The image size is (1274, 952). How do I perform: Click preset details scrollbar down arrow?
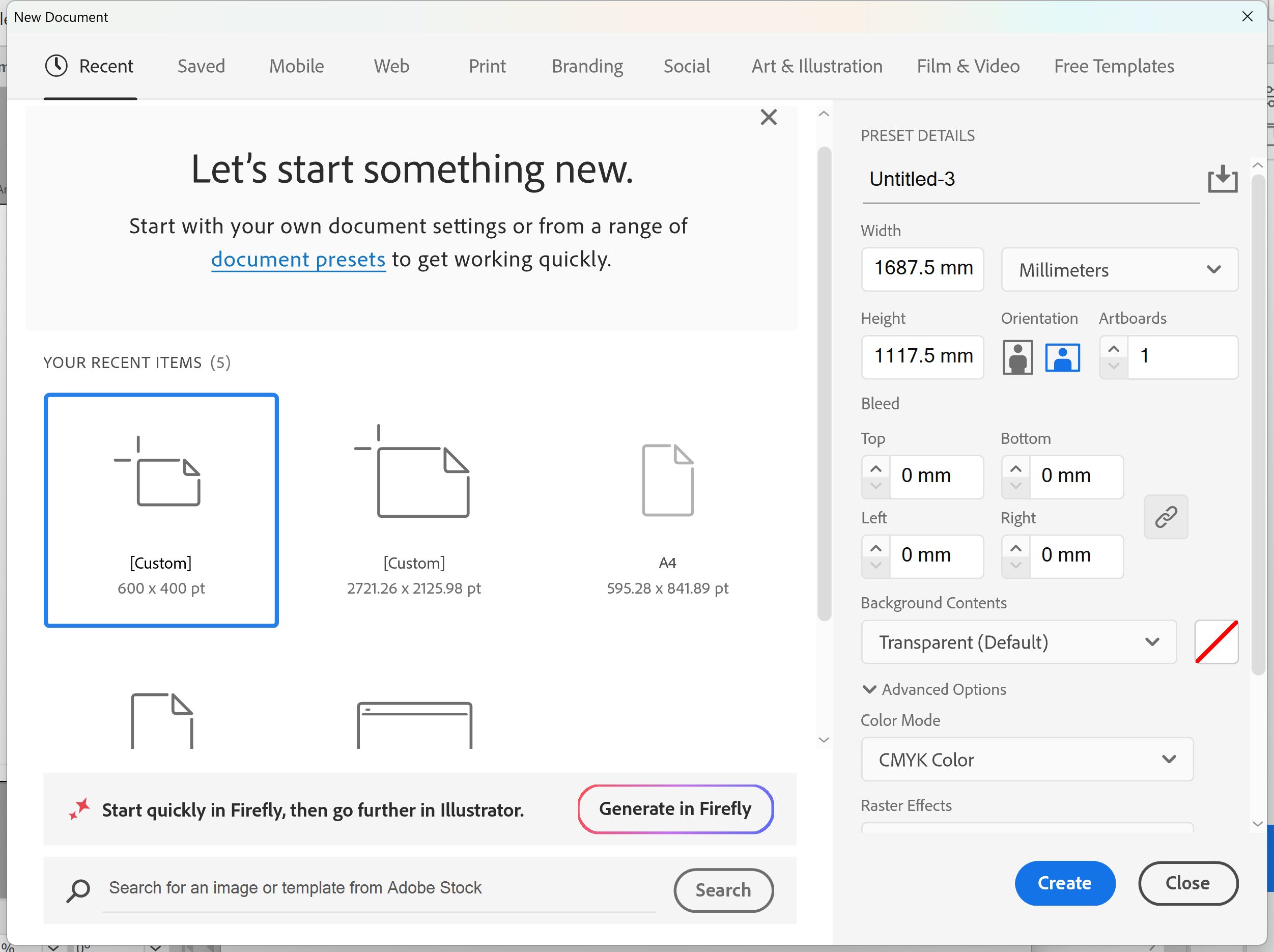click(x=1258, y=824)
